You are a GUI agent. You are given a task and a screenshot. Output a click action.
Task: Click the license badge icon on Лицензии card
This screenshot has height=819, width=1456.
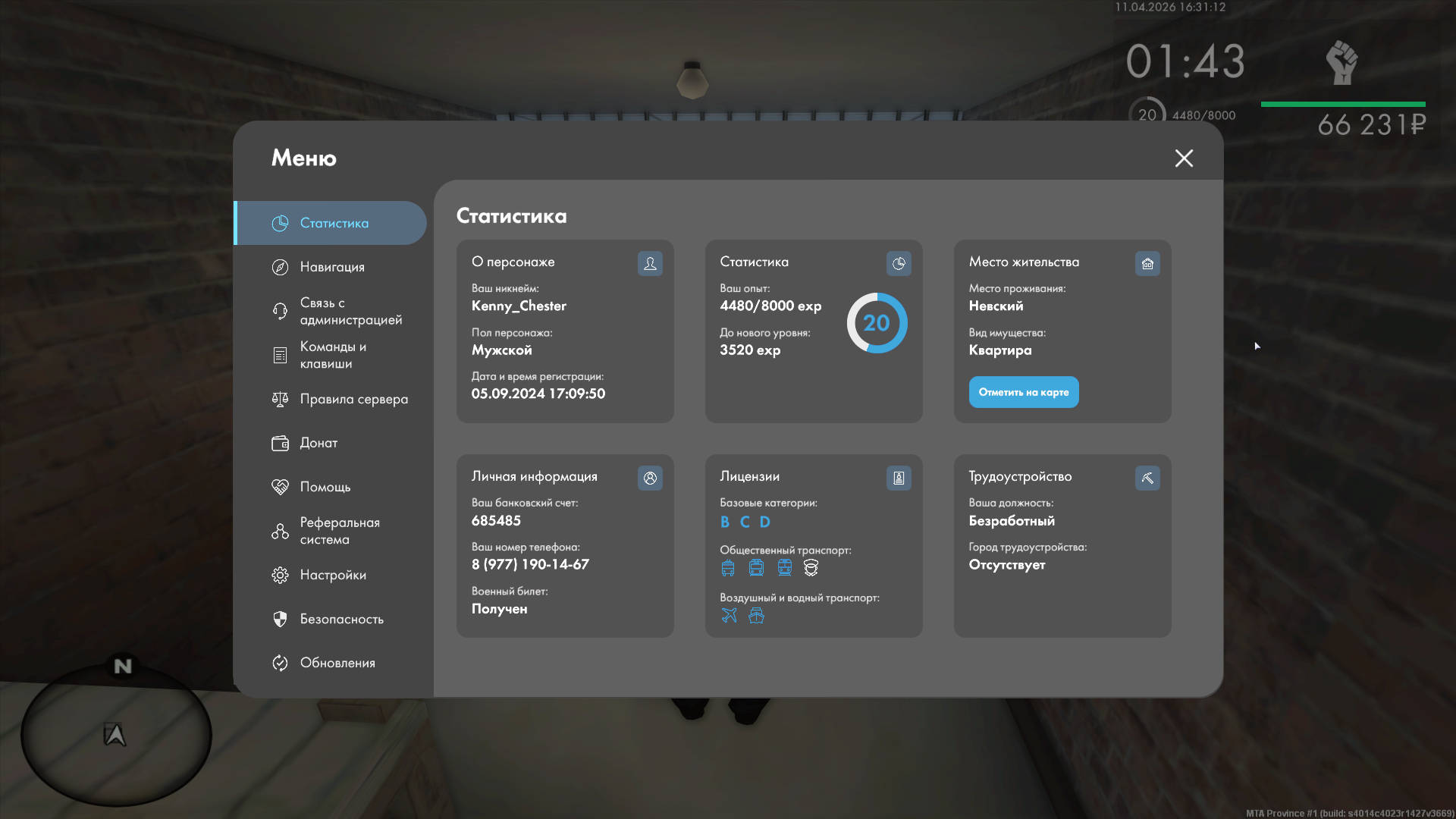[x=899, y=478]
